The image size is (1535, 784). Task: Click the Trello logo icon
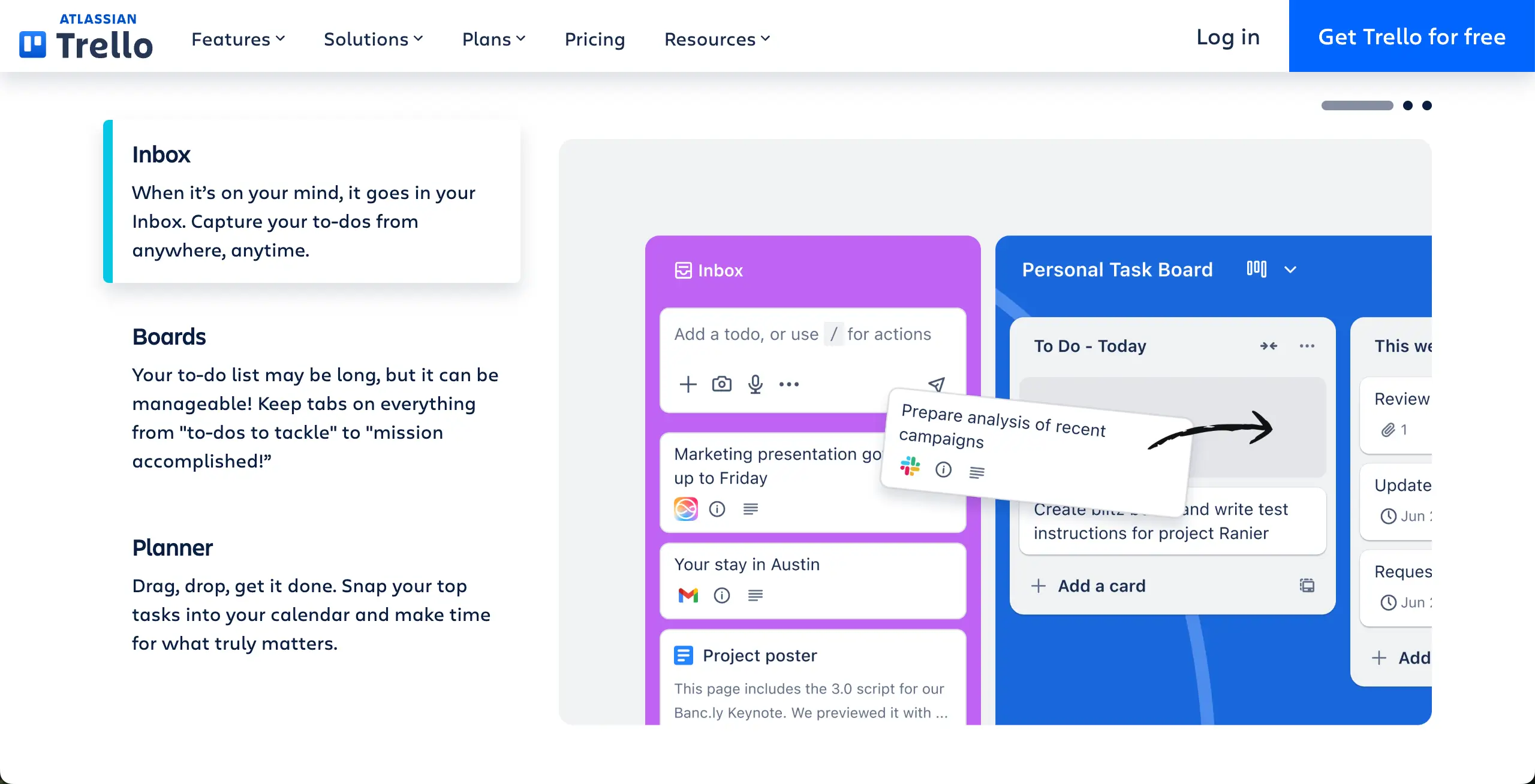pyautogui.click(x=32, y=45)
